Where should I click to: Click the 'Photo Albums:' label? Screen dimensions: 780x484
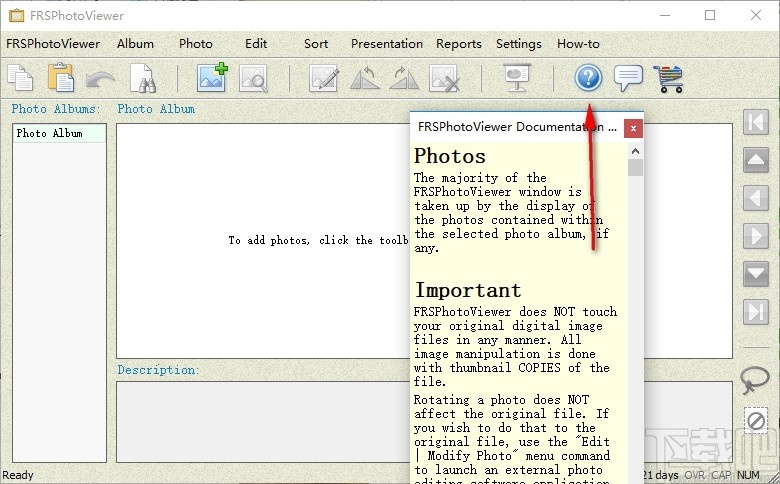coord(56,109)
